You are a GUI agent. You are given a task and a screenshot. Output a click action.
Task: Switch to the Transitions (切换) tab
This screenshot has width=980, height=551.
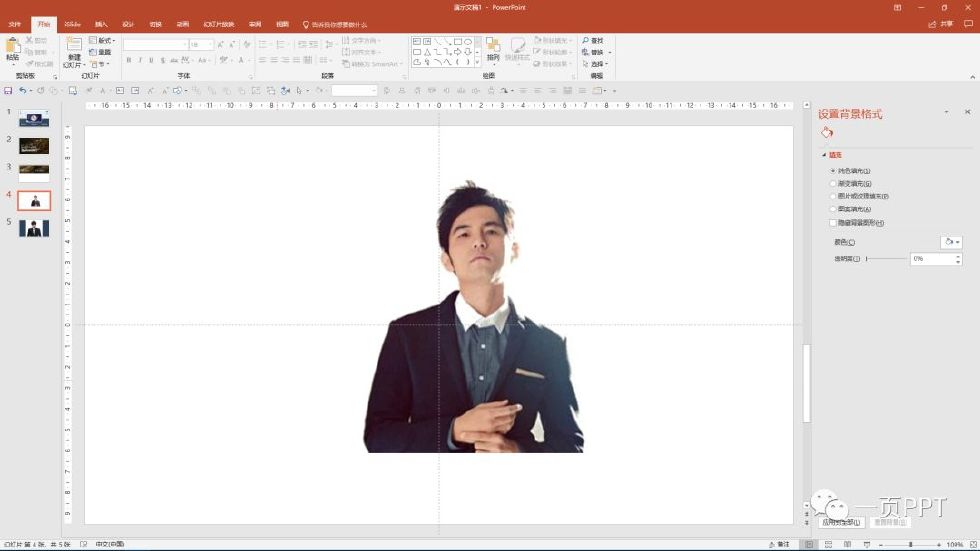156,24
